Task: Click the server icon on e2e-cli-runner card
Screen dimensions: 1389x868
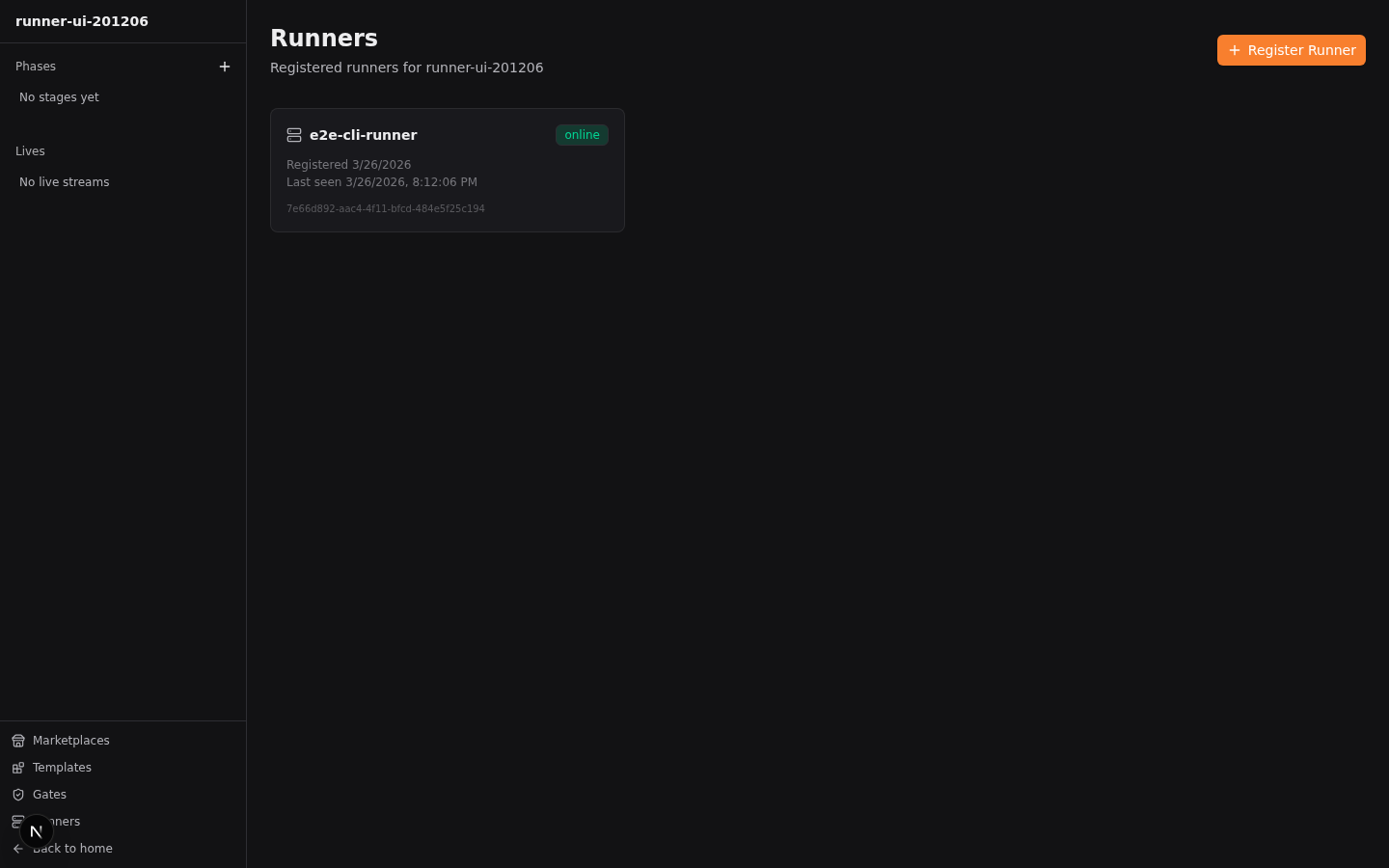Action: pos(294,135)
